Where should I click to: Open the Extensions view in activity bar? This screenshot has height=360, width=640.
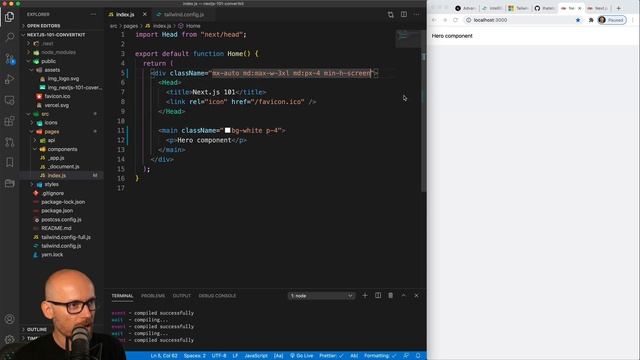[x=9, y=121]
